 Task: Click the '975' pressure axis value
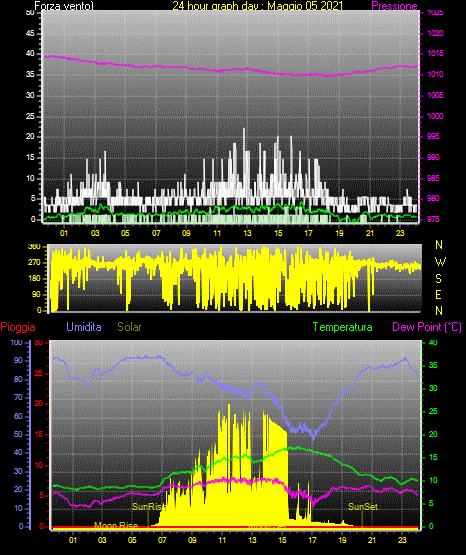click(433, 219)
